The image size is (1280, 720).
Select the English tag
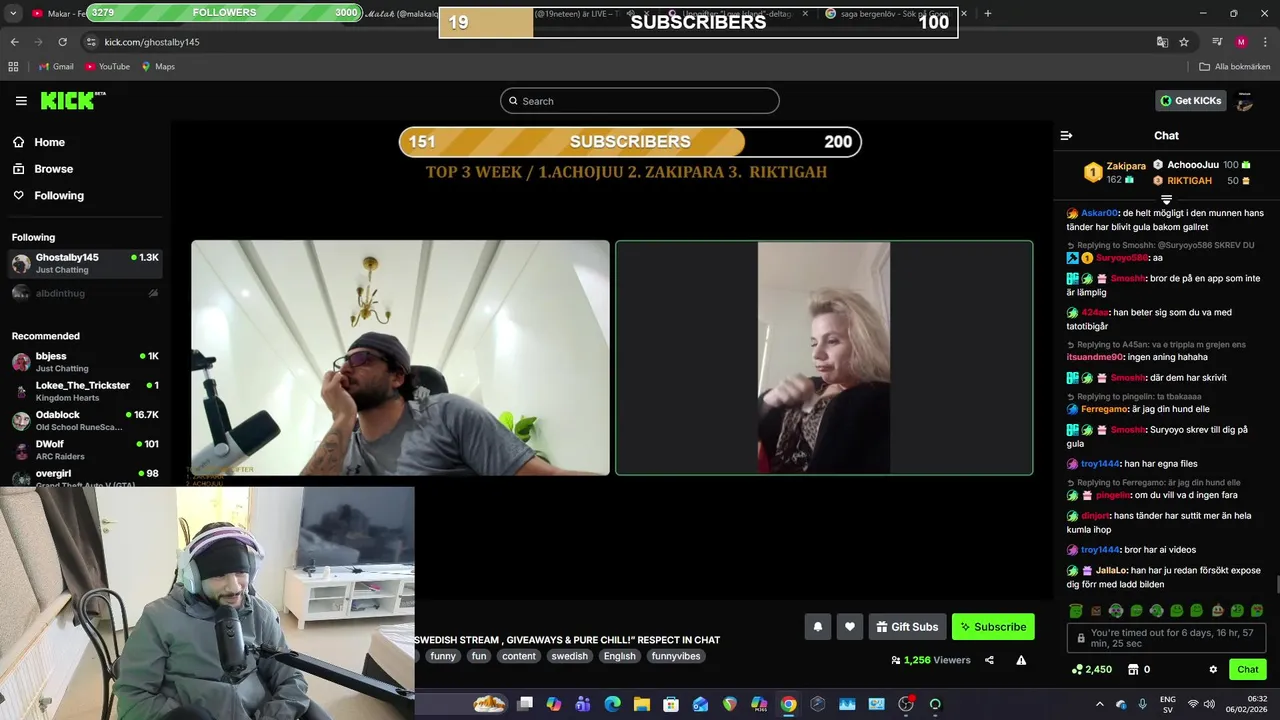click(619, 656)
